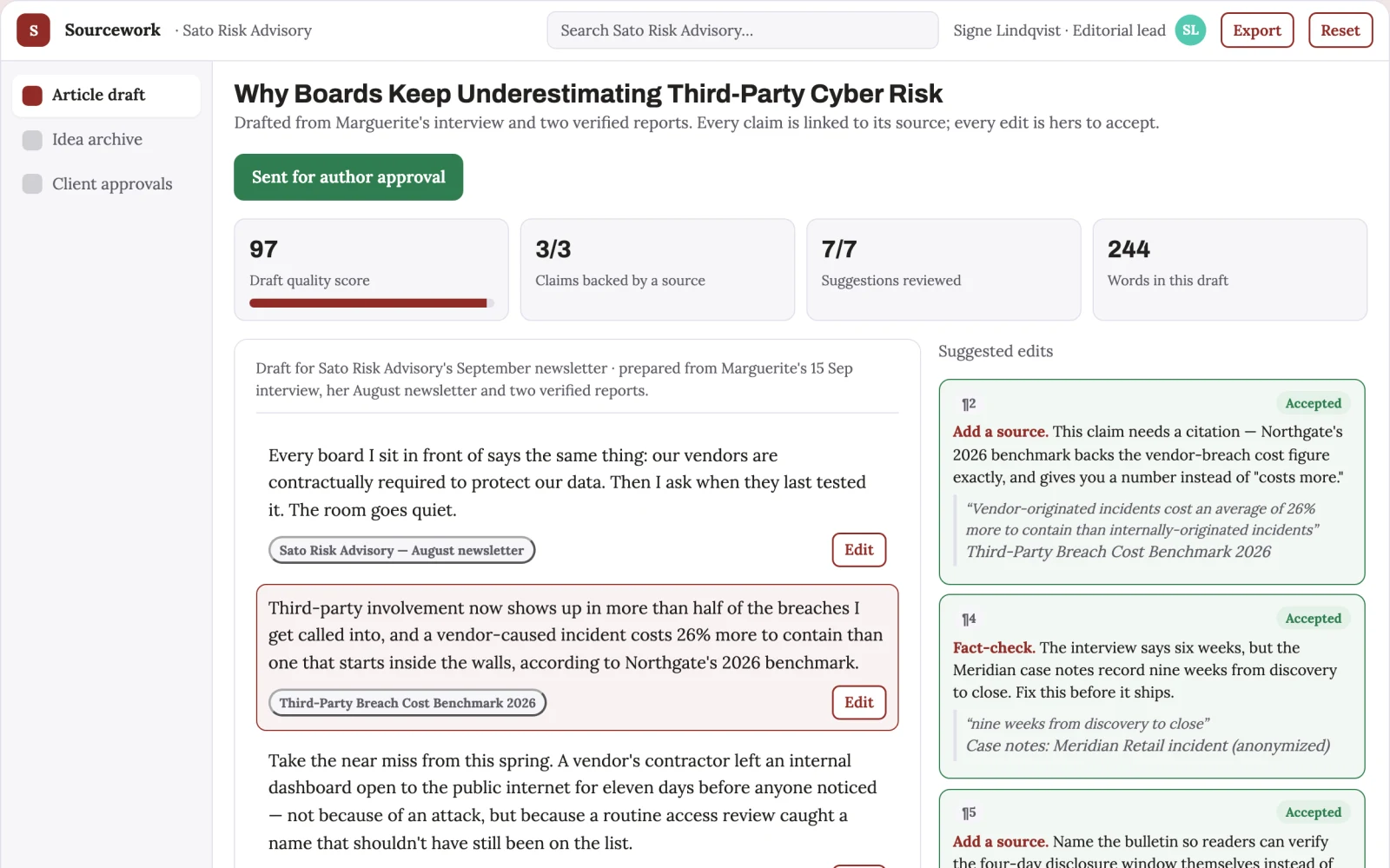
Task: Click the Reset button
Action: point(1340,30)
